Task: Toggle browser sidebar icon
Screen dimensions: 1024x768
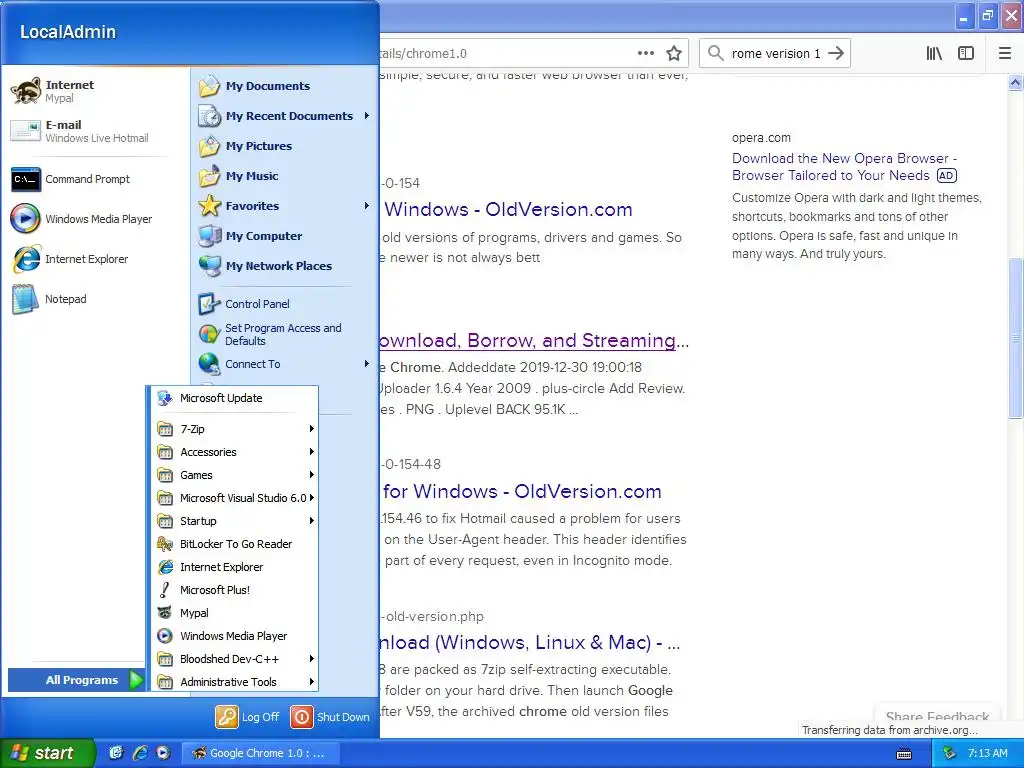Action: [x=966, y=54]
